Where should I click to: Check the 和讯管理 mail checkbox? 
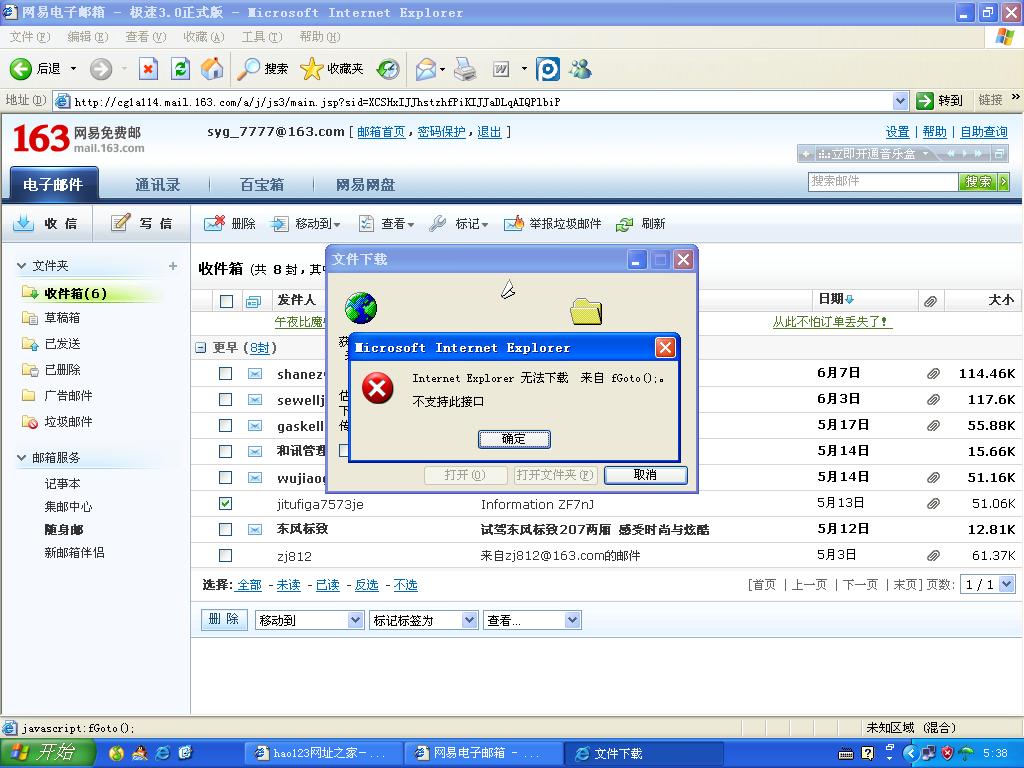(x=225, y=451)
